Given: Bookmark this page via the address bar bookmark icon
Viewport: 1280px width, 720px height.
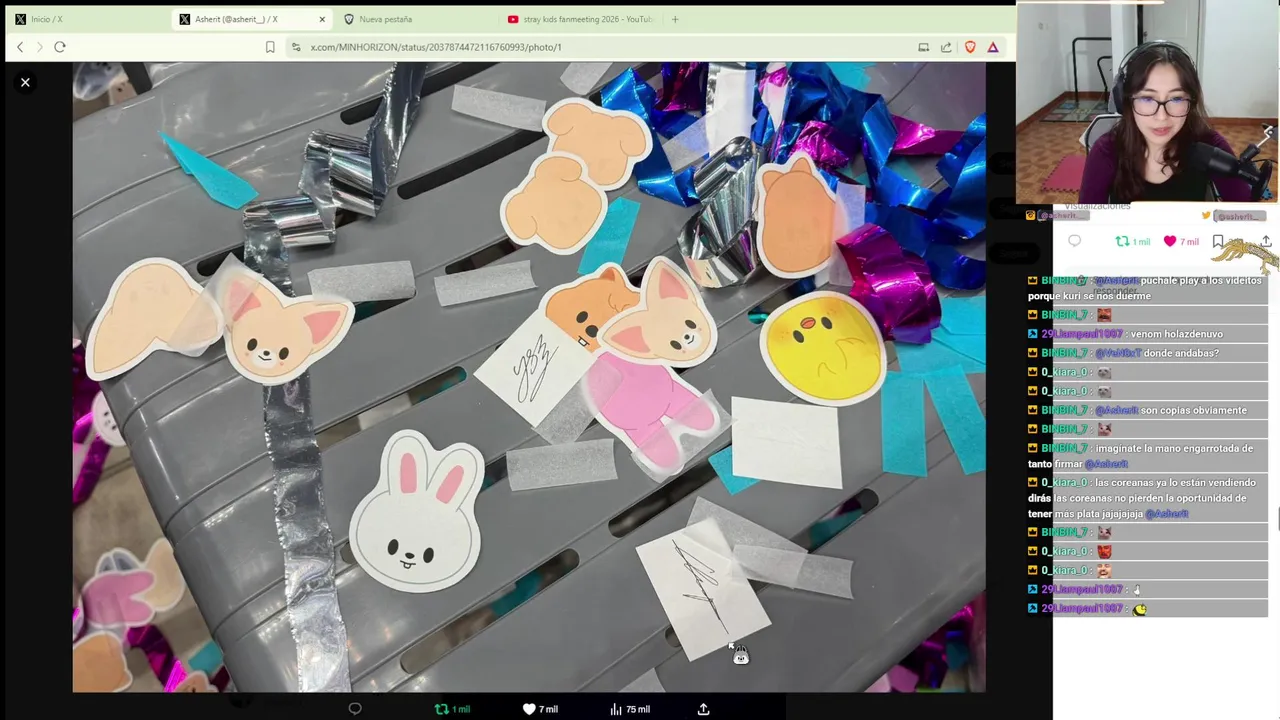Looking at the screenshot, I should click(x=270, y=47).
